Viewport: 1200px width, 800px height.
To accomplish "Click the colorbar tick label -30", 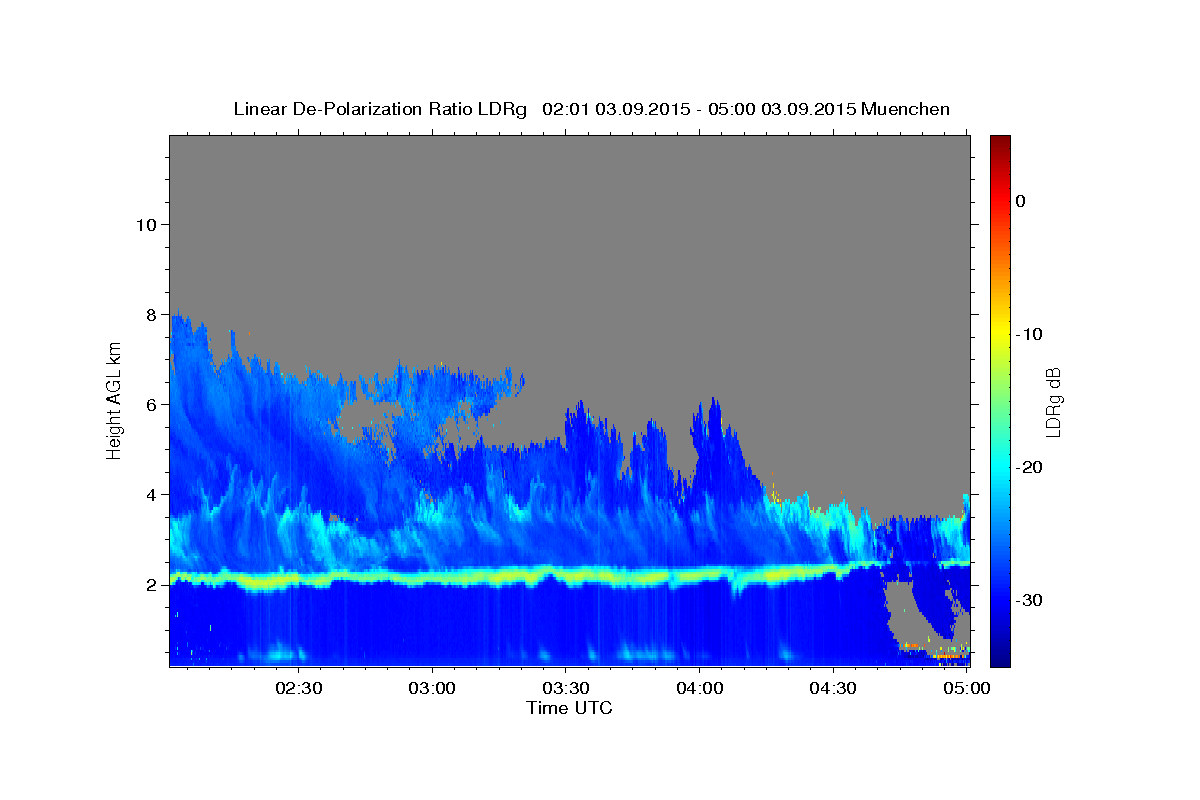I will tap(1030, 600).
